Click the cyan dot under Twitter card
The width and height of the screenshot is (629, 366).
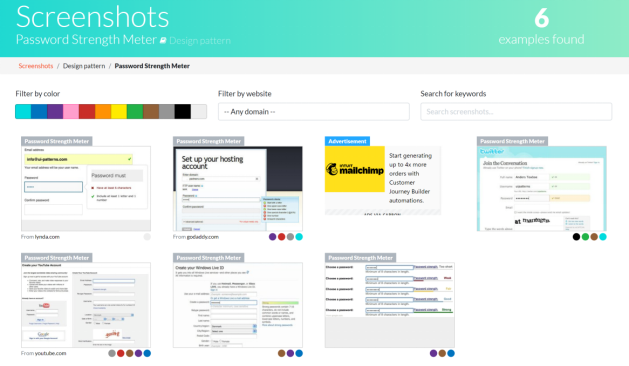coord(603,237)
